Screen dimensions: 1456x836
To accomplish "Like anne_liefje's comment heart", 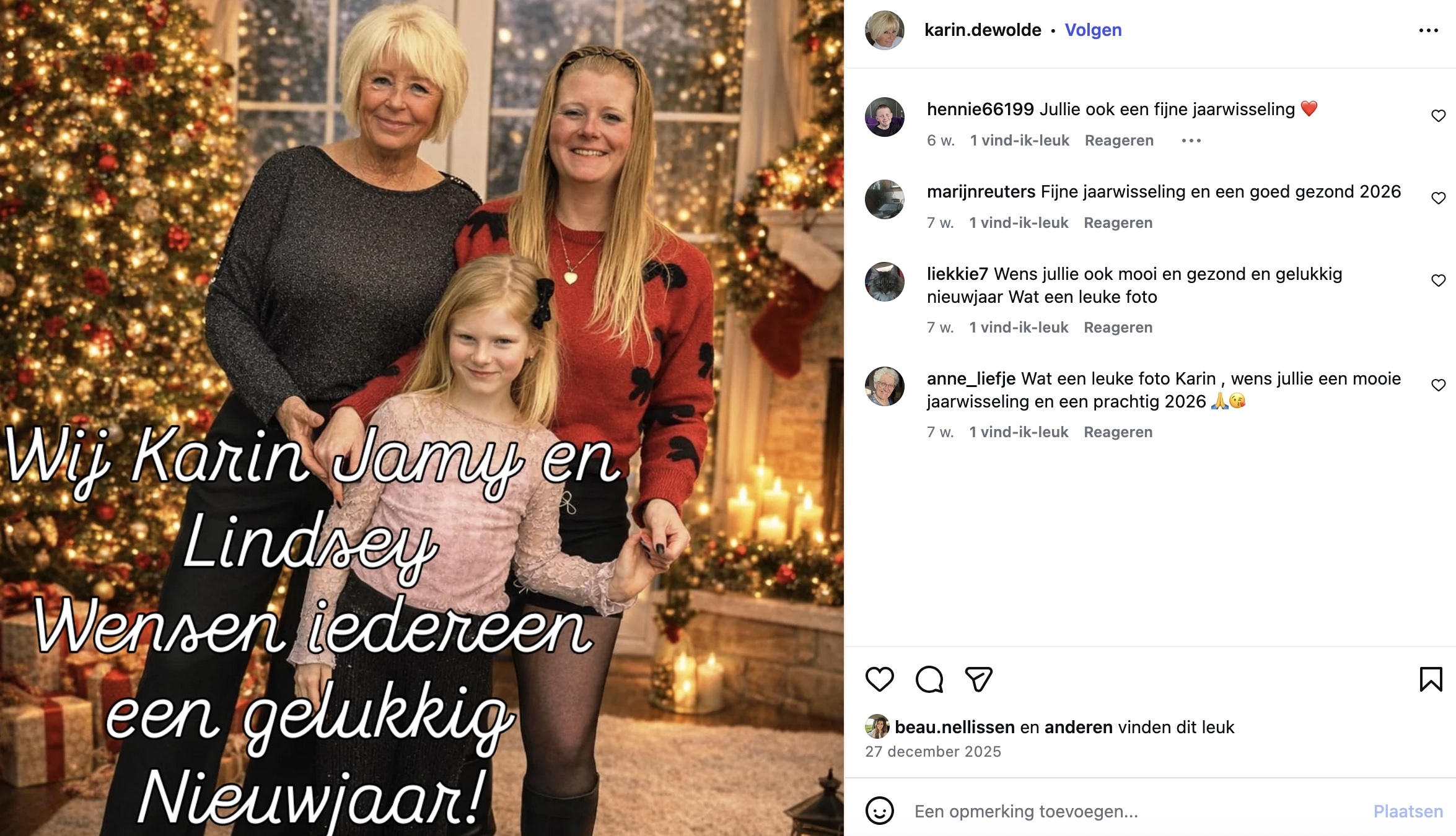I will [1438, 385].
